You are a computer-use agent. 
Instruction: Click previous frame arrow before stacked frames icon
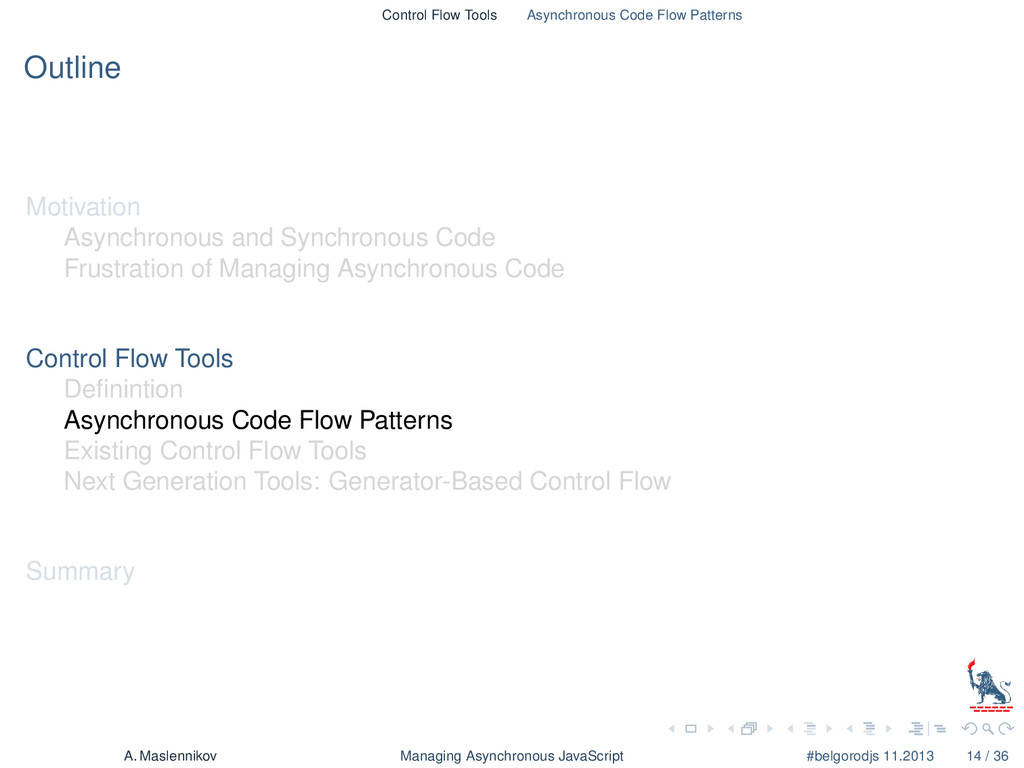[x=730, y=729]
